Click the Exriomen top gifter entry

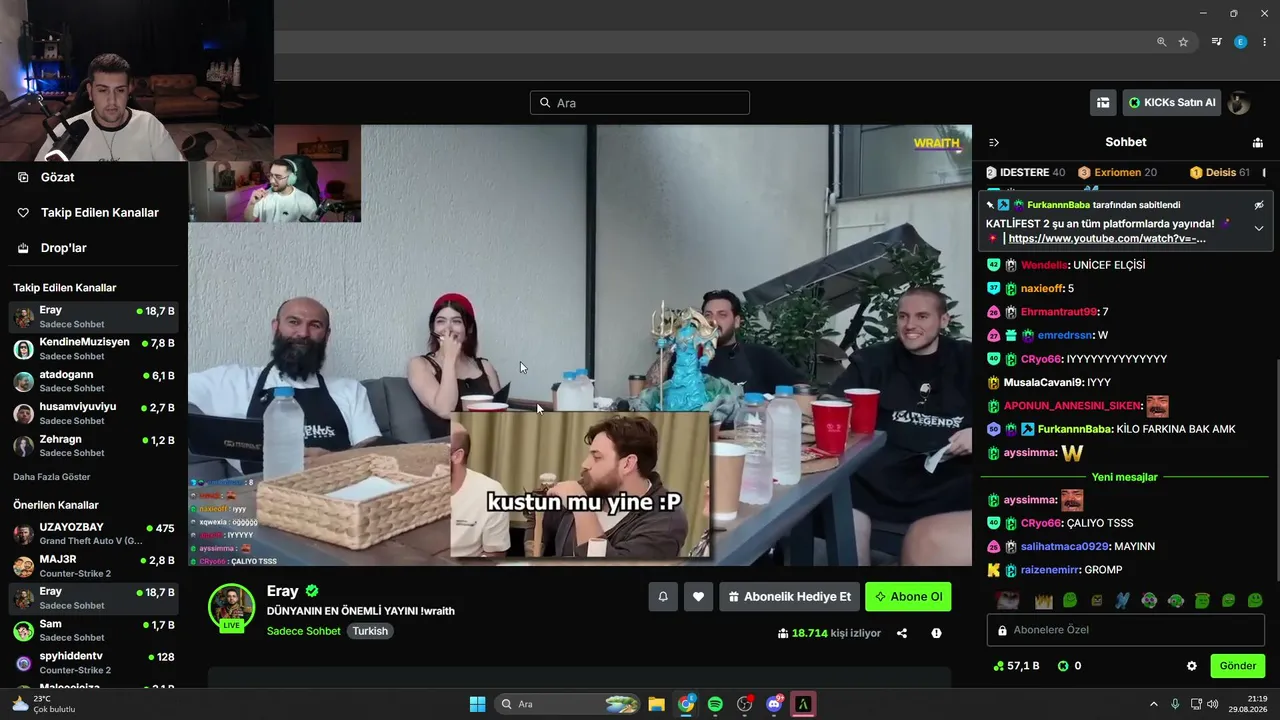point(1117,173)
